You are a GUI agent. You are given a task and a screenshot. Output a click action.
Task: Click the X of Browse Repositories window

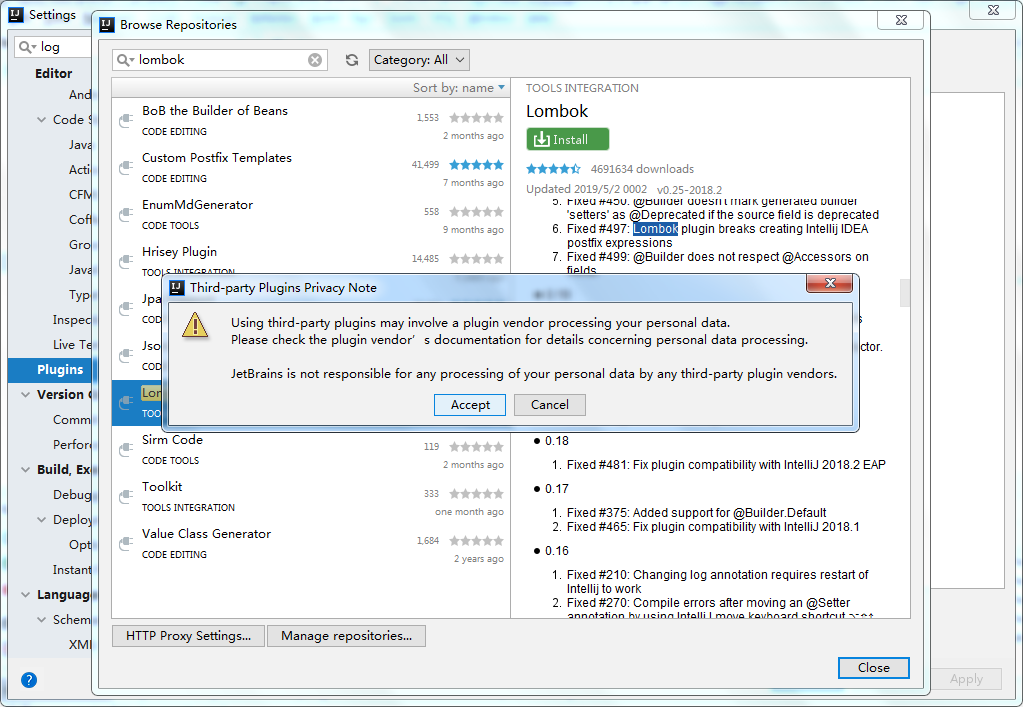[901, 20]
